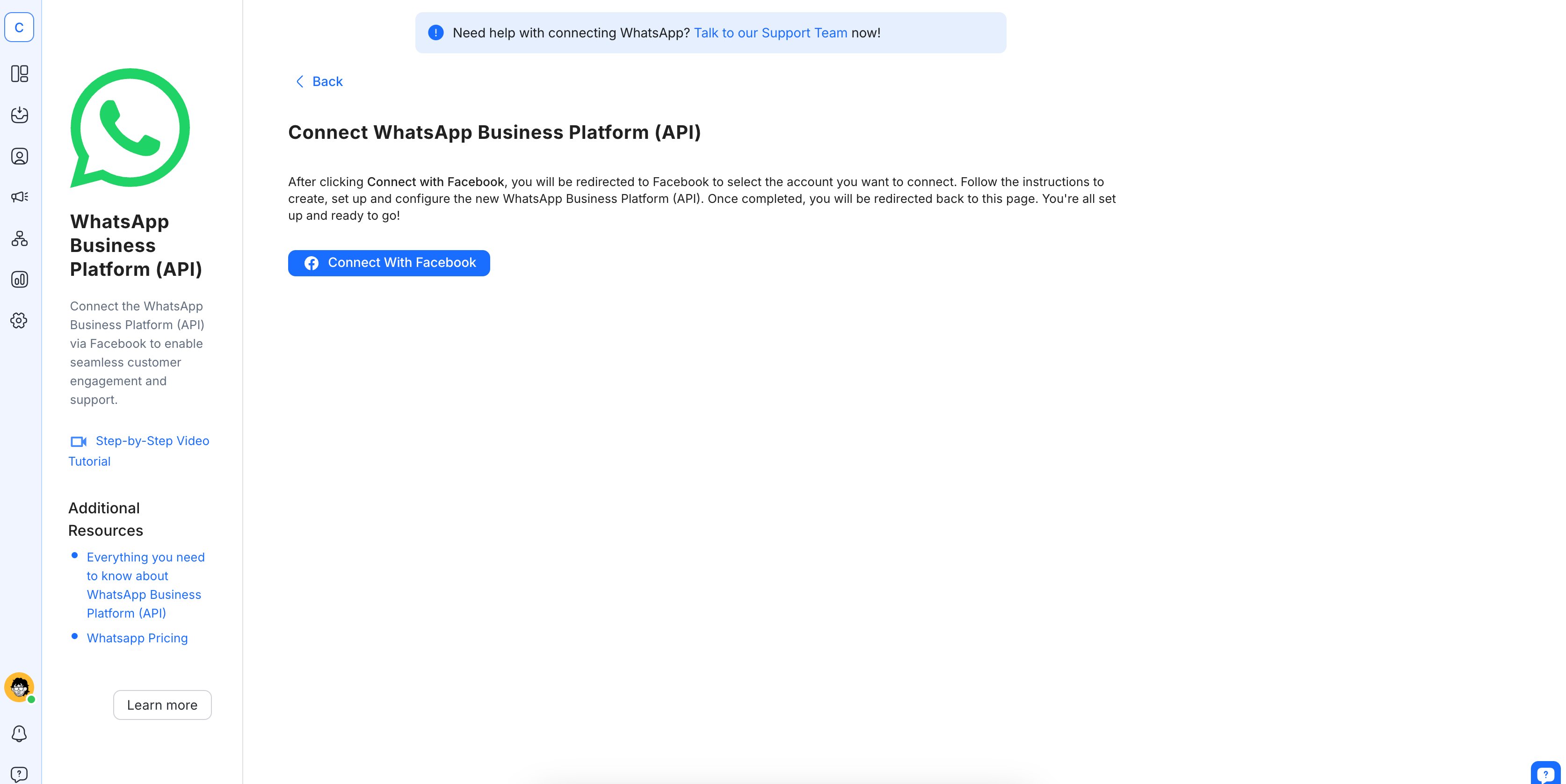Click the Additional Resources heading

(106, 520)
